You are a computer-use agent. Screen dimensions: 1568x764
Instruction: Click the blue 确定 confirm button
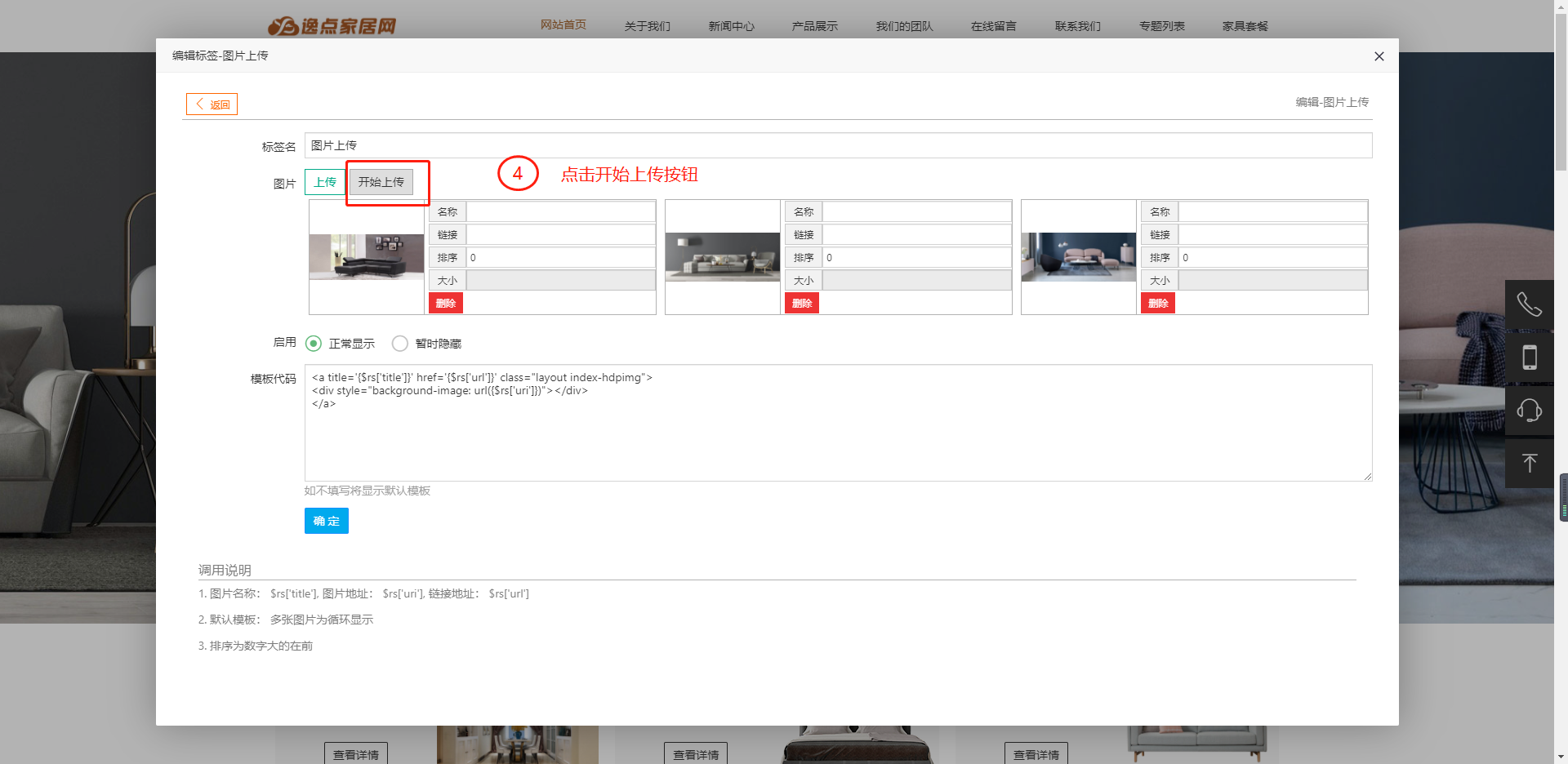click(x=327, y=521)
